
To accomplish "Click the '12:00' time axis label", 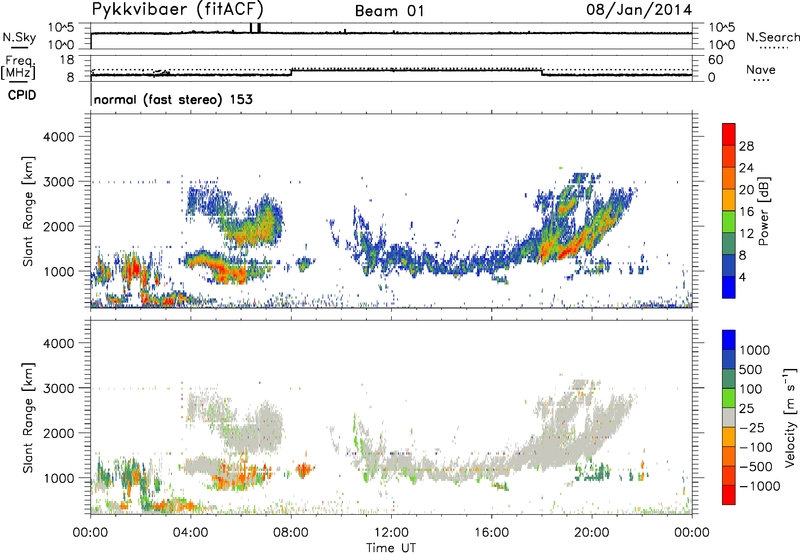I will (x=391, y=533).
